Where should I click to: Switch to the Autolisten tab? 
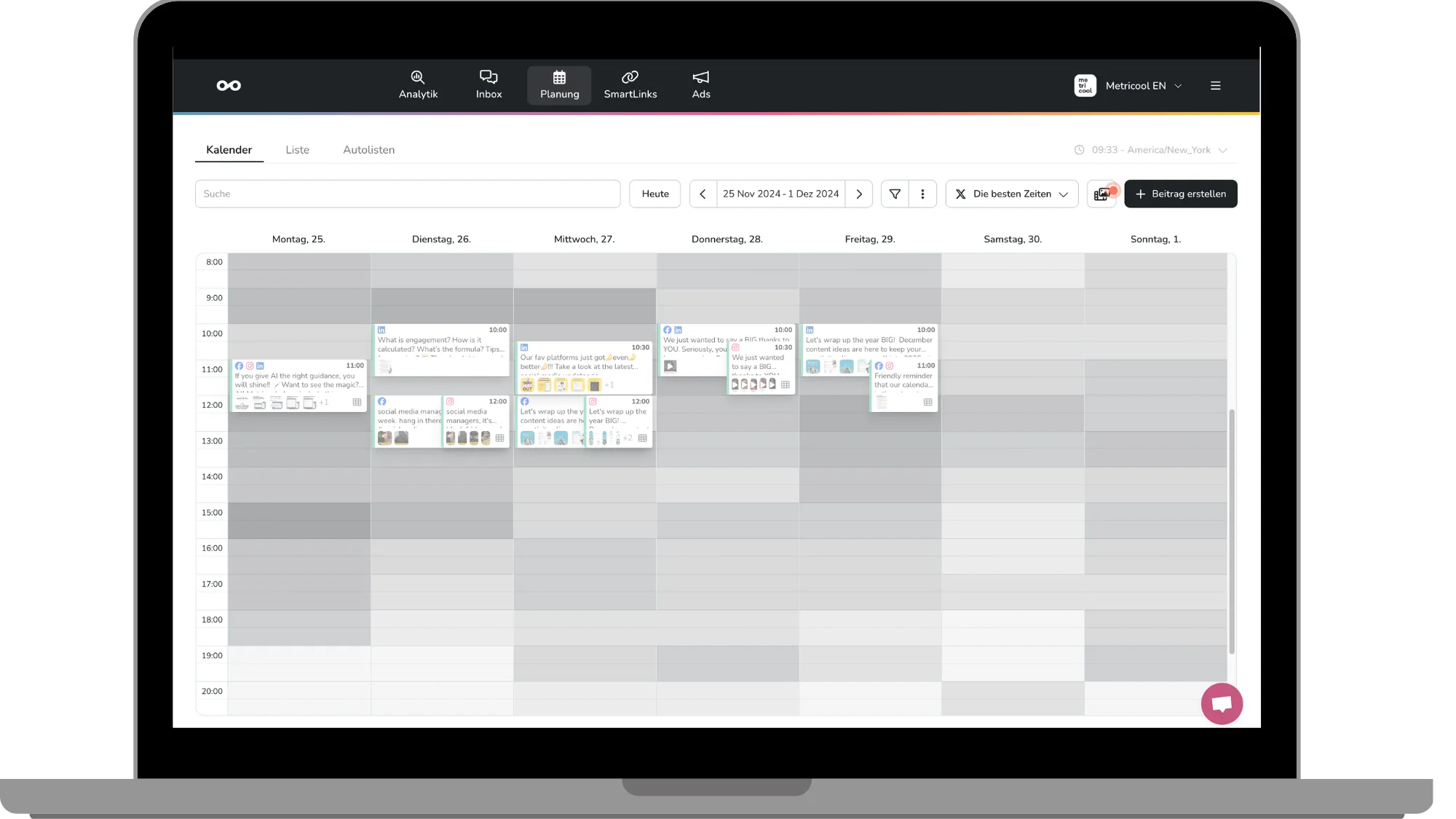pyautogui.click(x=368, y=150)
